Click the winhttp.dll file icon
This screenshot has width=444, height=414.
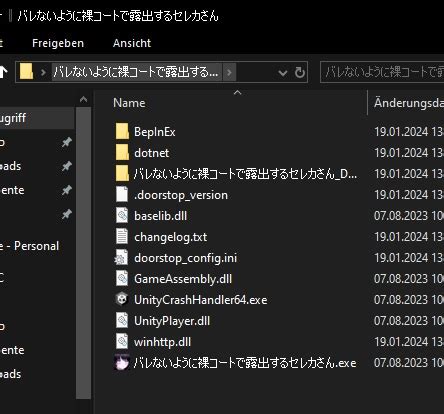click(122, 341)
